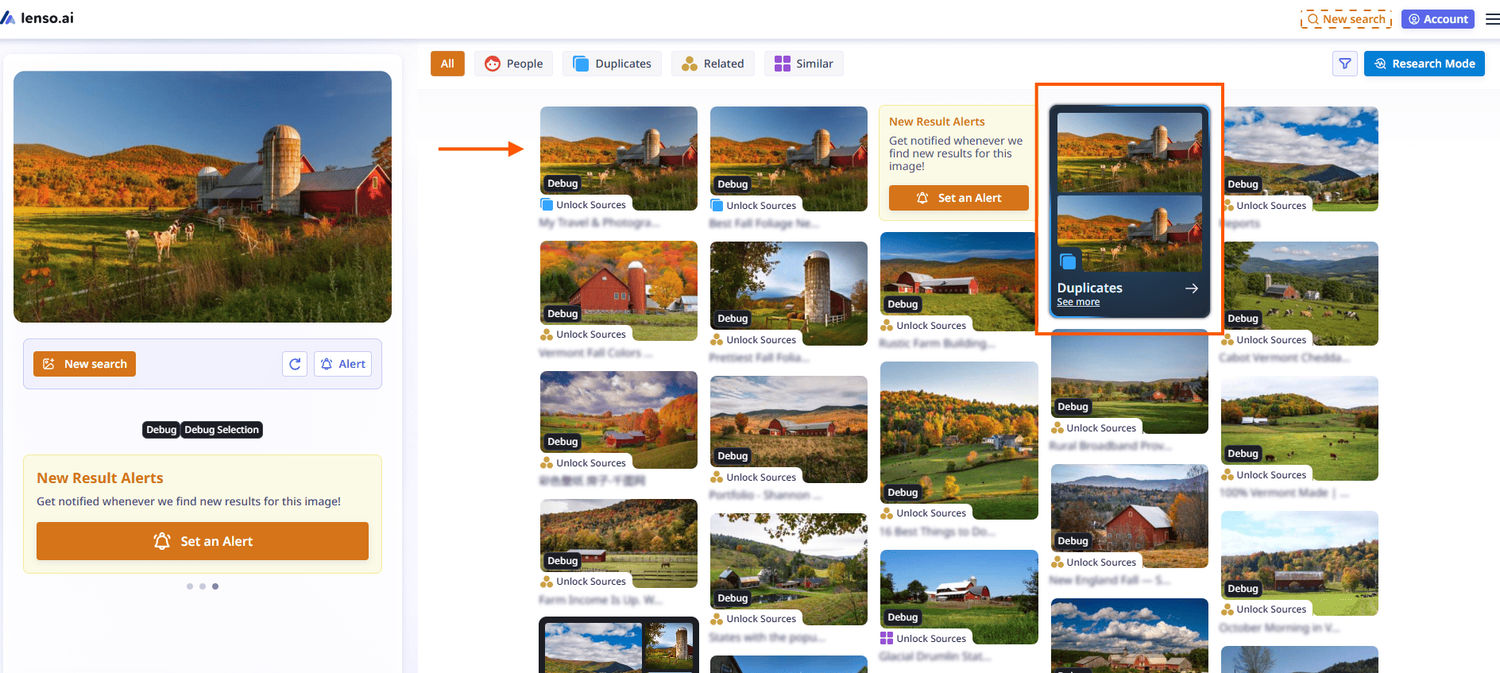Open the Portfolio - Shannon... result thumbnail

(789, 429)
